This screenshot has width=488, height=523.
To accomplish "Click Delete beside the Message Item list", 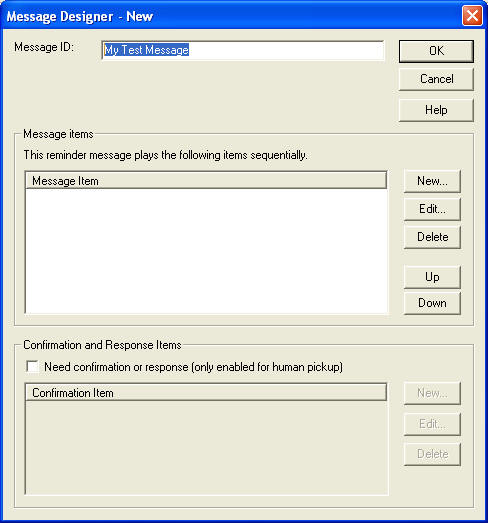I will pos(432,237).
